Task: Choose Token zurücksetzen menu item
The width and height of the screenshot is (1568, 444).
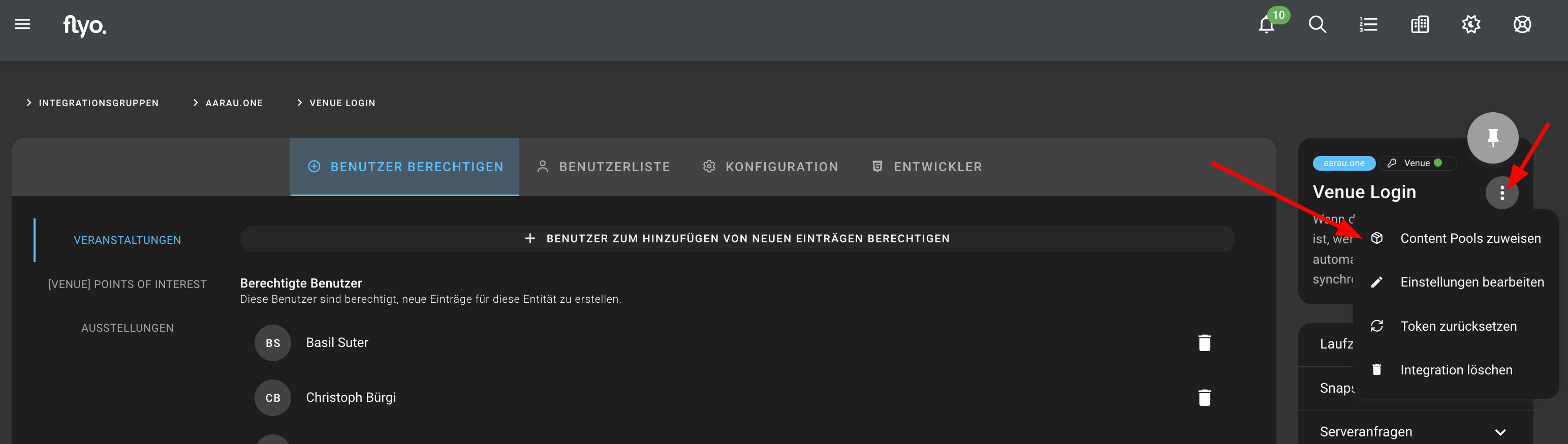Action: [1455, 326]
